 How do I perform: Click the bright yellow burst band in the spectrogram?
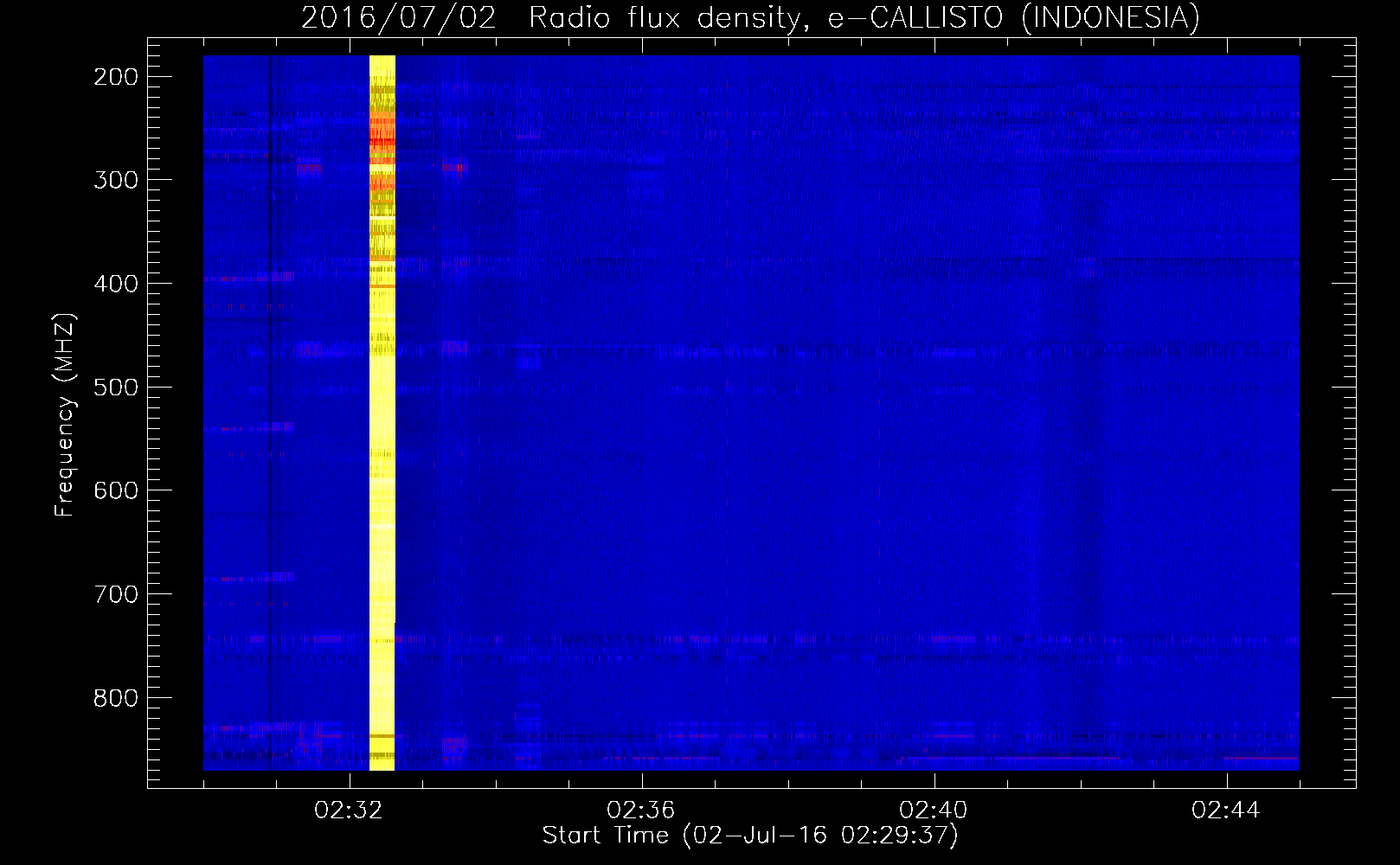[x=382, y=413]
